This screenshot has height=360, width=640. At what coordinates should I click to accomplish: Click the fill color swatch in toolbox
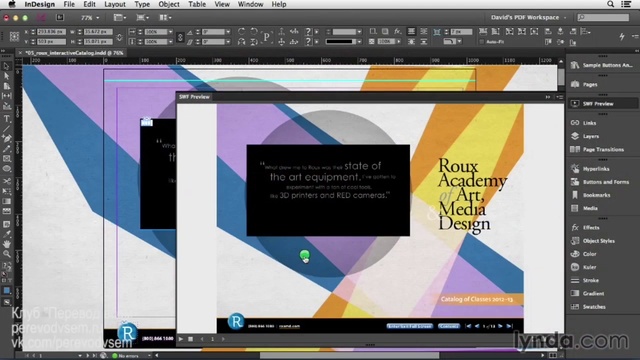[x=6, y=291]
